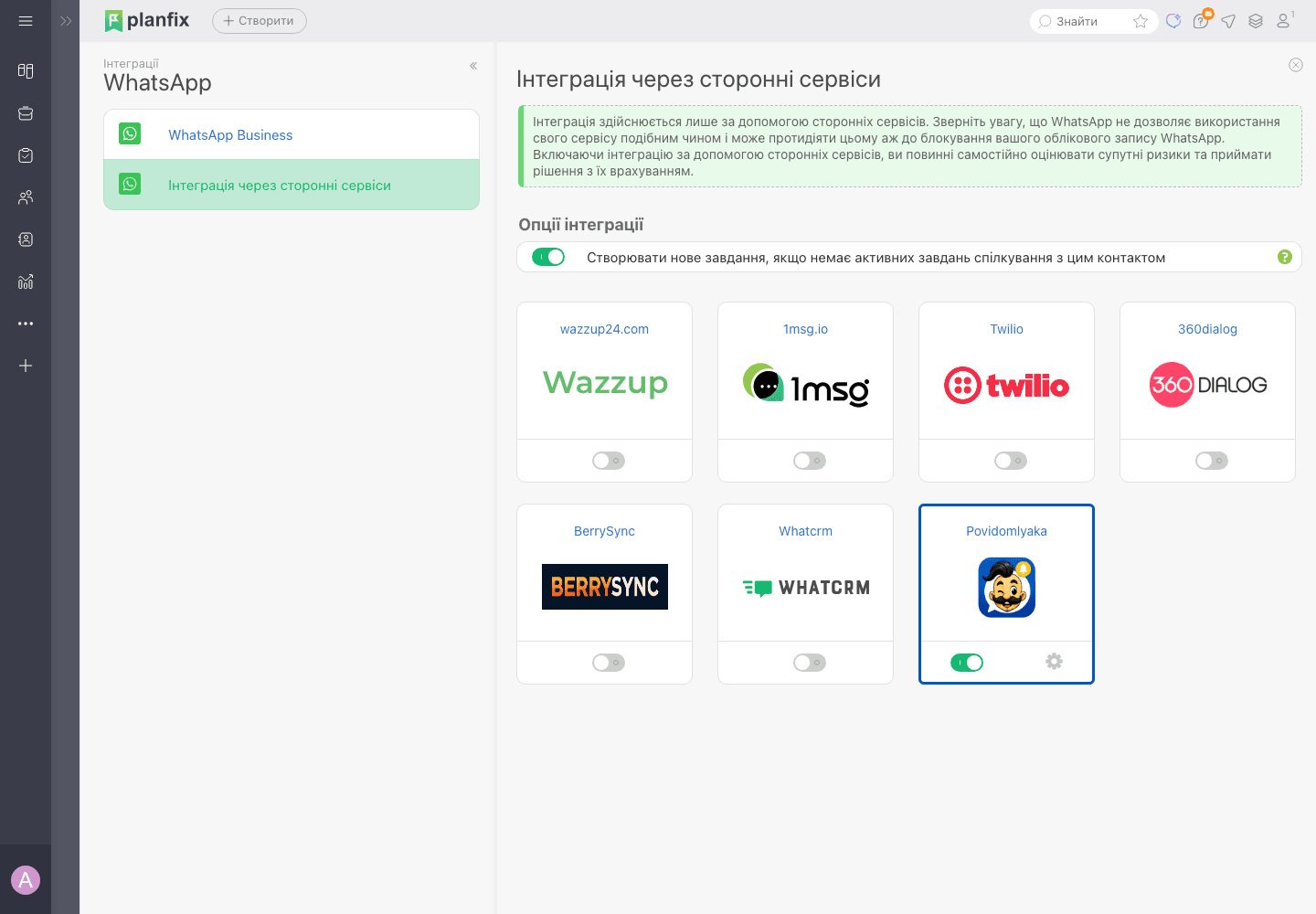Enable the wazzup24.com integration toggle
Image resolution: width=1316 pixels, height=914 pixels.
609,461
